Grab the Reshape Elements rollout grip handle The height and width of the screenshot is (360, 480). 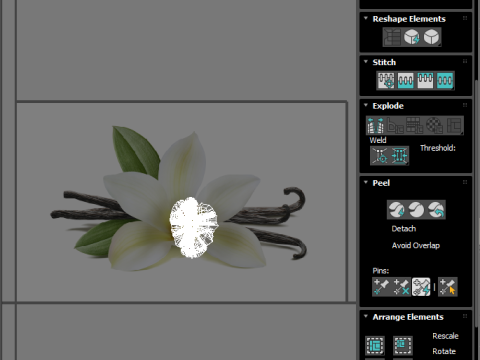click(x=465, y=18)
